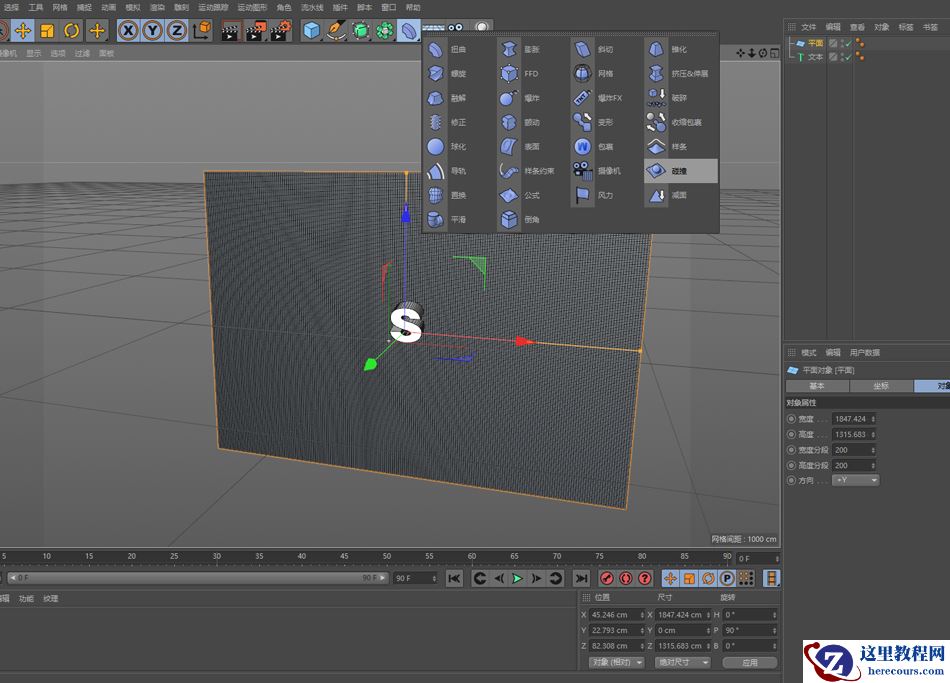This screenshot has height=683, width=950.
Task: Toggle top visibility dot of the 文本 object
Action: pos(857,54)
